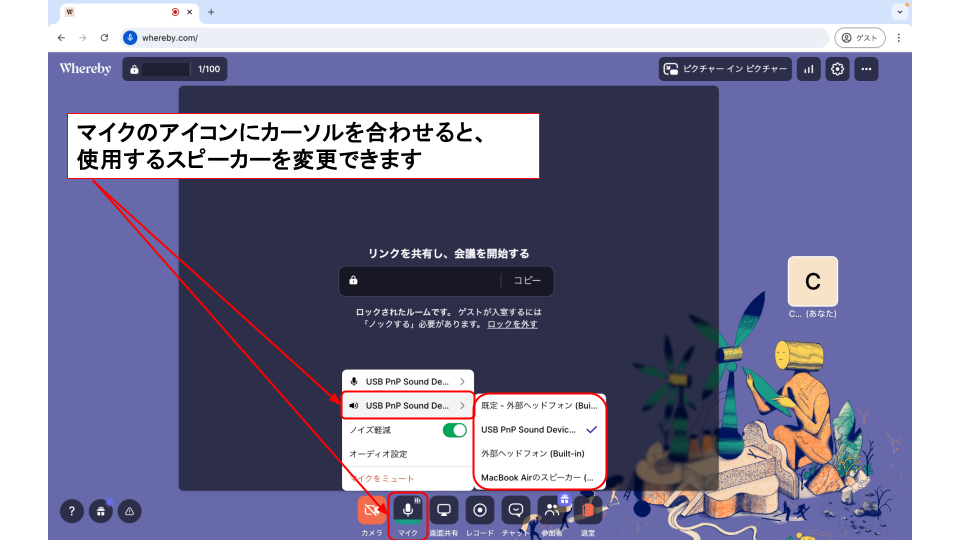Expand the microphone USB PnP Sound Device submenu

coord(406,381)
